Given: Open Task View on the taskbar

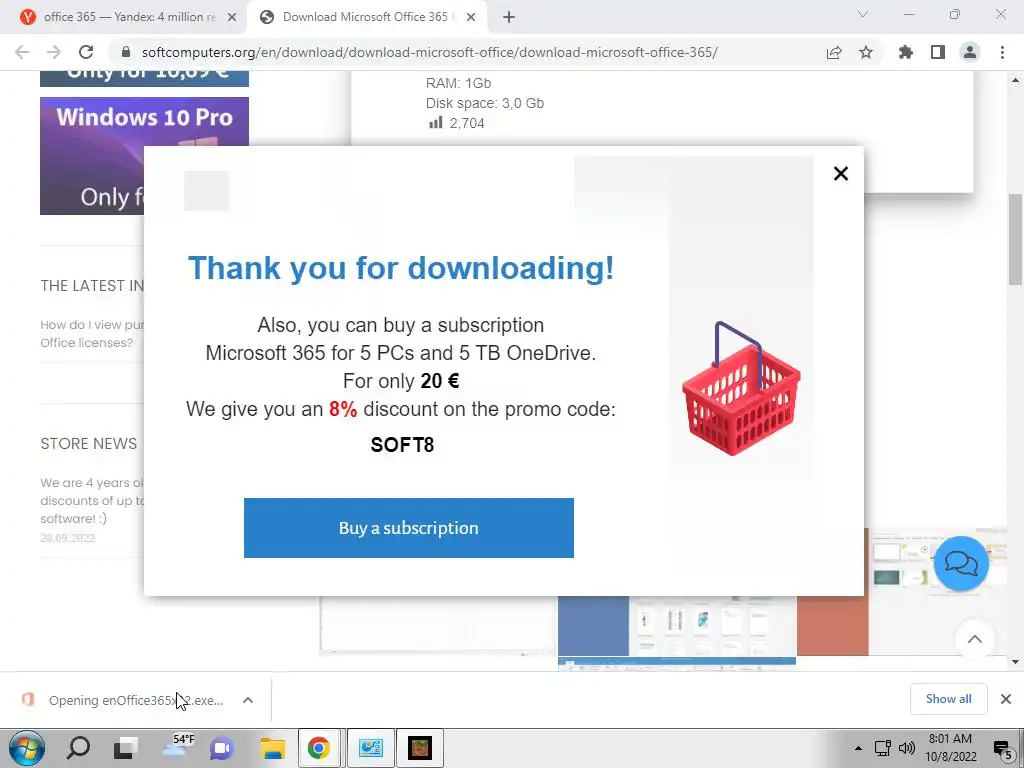Looking at the screenshot, I should 126,748.
